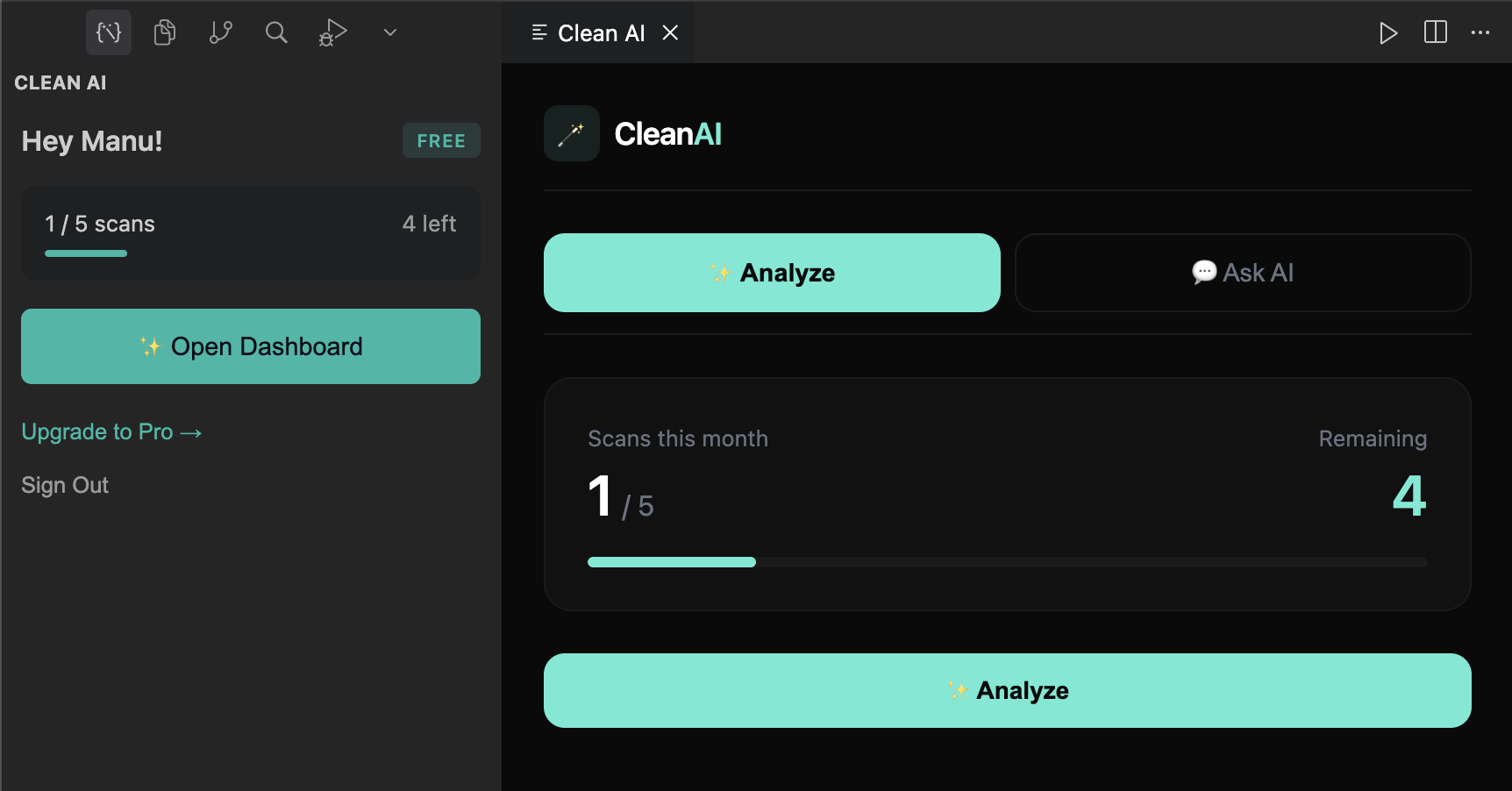Open the Clean AI tab hamburger menu

point(538,32)
